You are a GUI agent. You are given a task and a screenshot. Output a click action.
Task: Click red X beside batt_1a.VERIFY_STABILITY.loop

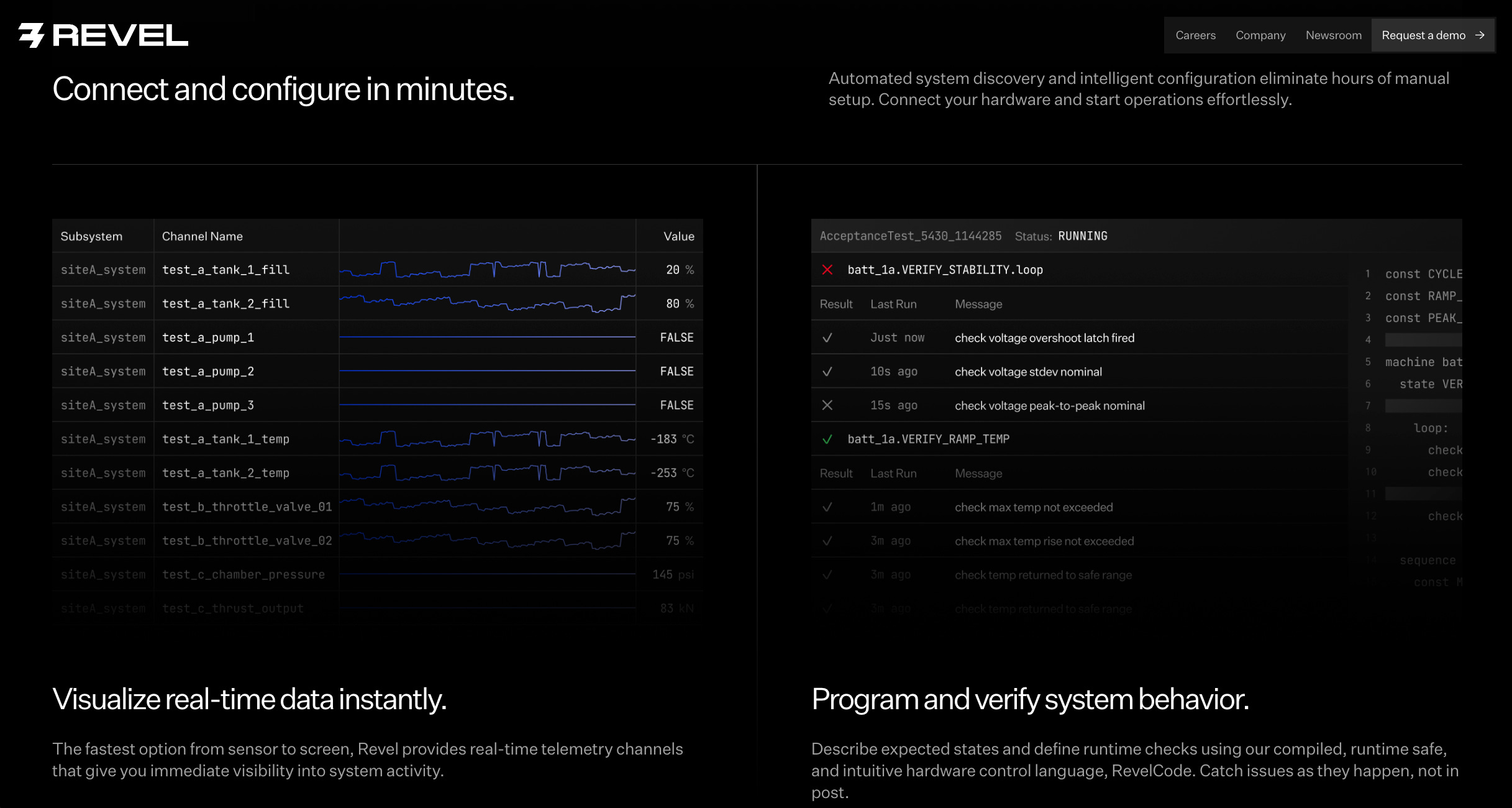pos(827,270)
